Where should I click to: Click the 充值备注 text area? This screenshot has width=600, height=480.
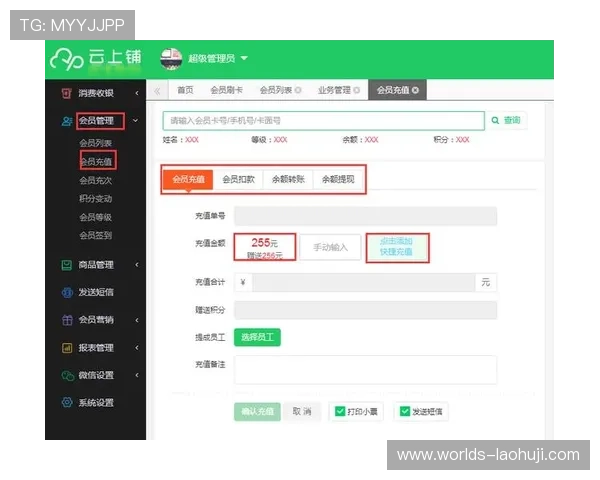(365, 370)
